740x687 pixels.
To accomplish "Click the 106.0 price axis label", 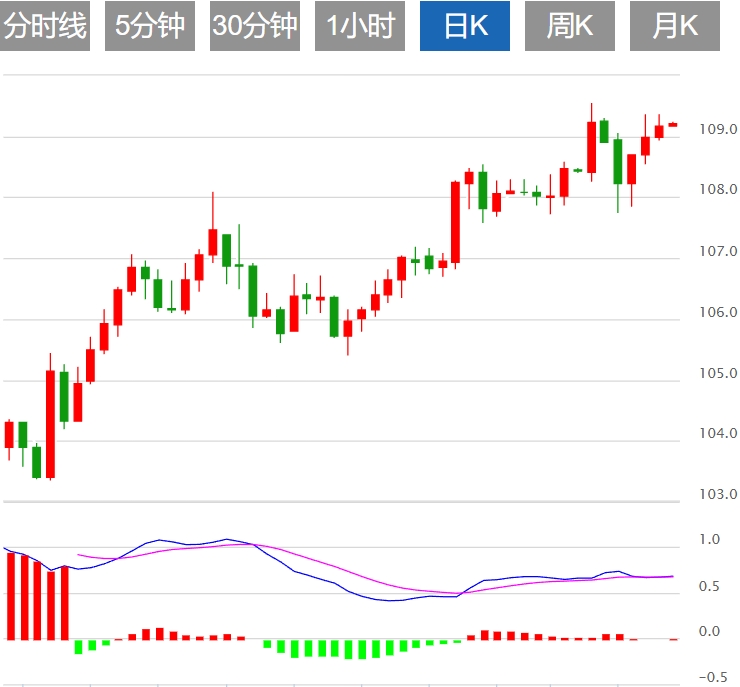I will coord(718,312).
